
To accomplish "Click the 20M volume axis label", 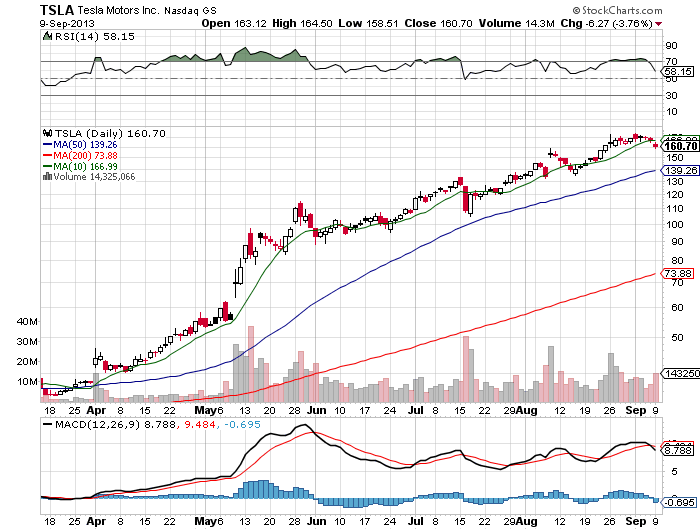I will (27, 362).
